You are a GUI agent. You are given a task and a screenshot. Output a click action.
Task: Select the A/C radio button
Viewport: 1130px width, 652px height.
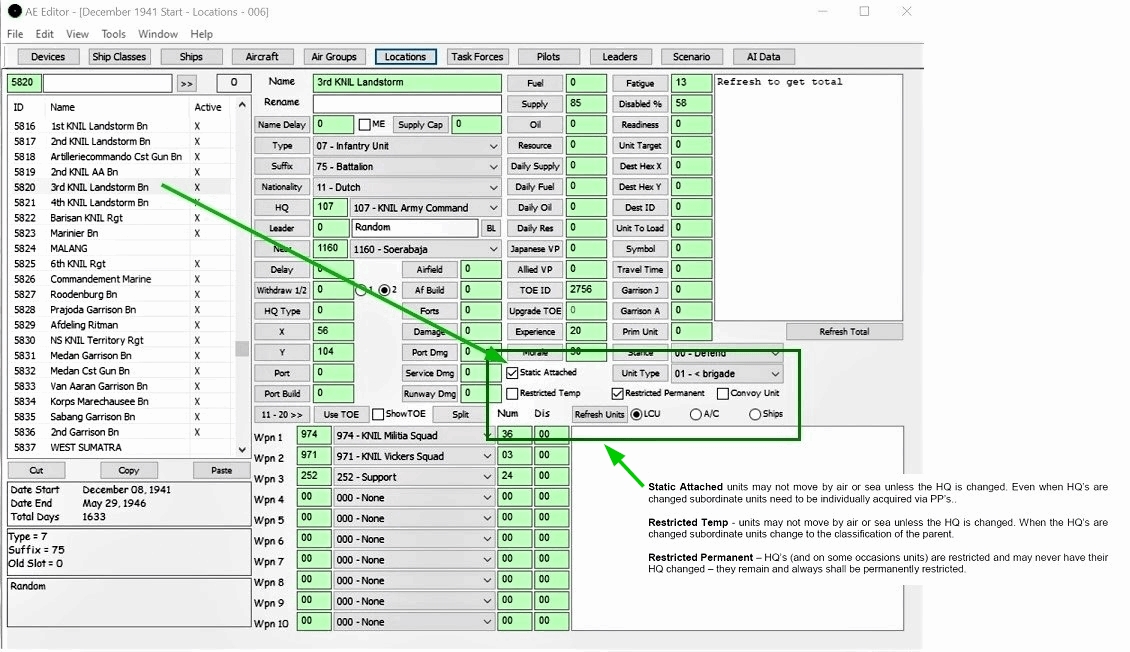click(x=695, y=414)
